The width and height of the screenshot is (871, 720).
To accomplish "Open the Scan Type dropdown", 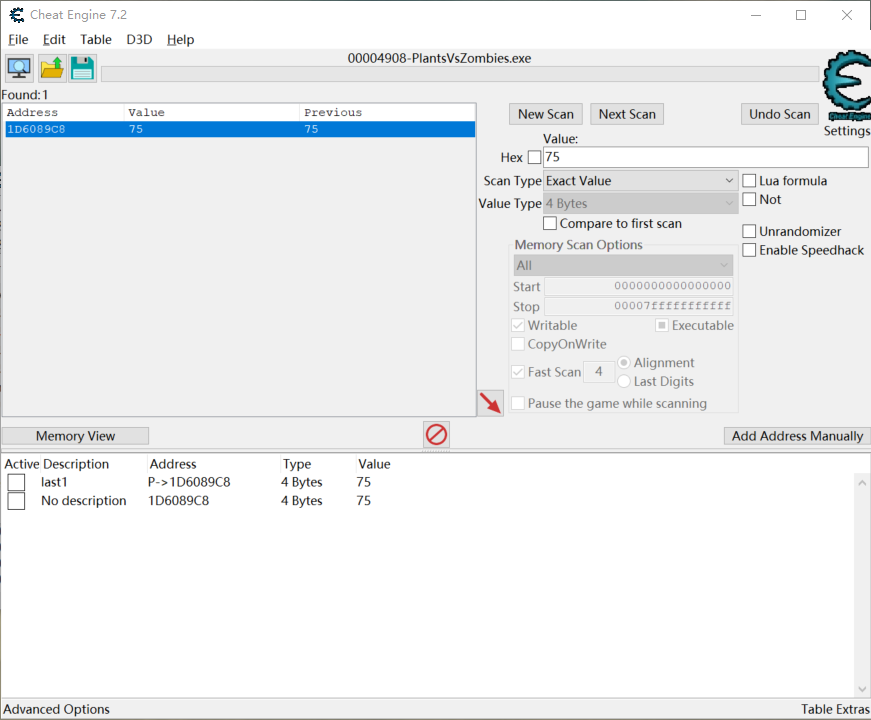I will (640, 181).
